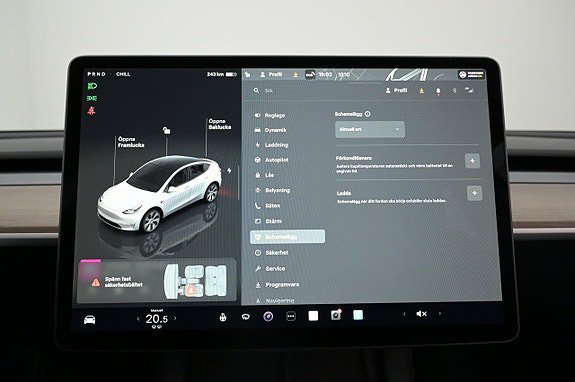Expand the Aktuell ort location dropdown
575x382 pixels.
pos(370,129)
